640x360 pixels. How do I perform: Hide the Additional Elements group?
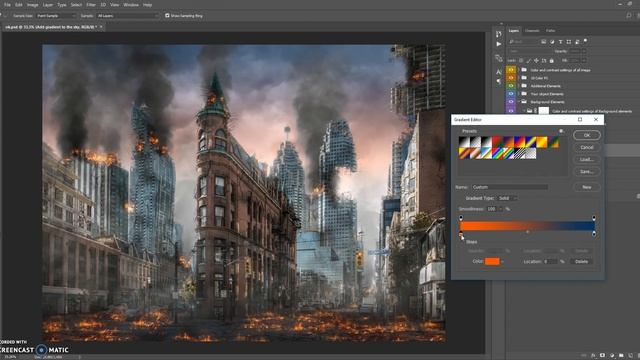coord(511,86)
